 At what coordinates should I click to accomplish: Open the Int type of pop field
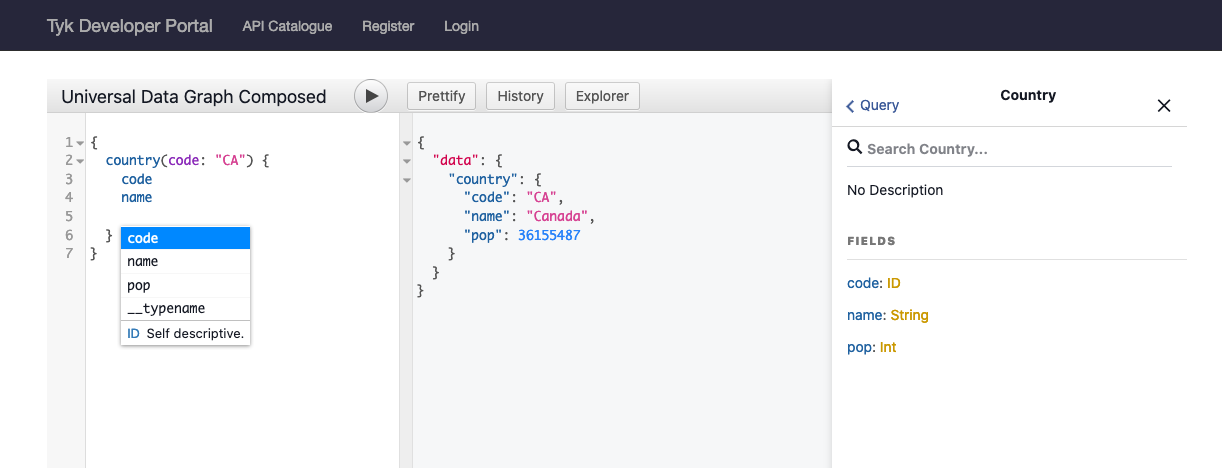888,347
